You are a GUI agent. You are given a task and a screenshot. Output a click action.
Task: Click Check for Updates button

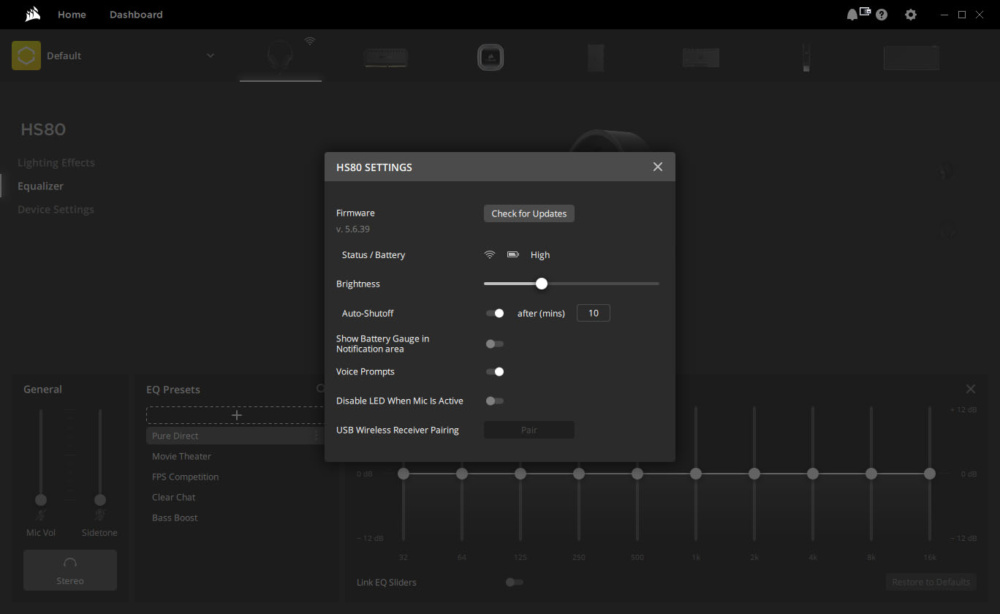point(529,214)
